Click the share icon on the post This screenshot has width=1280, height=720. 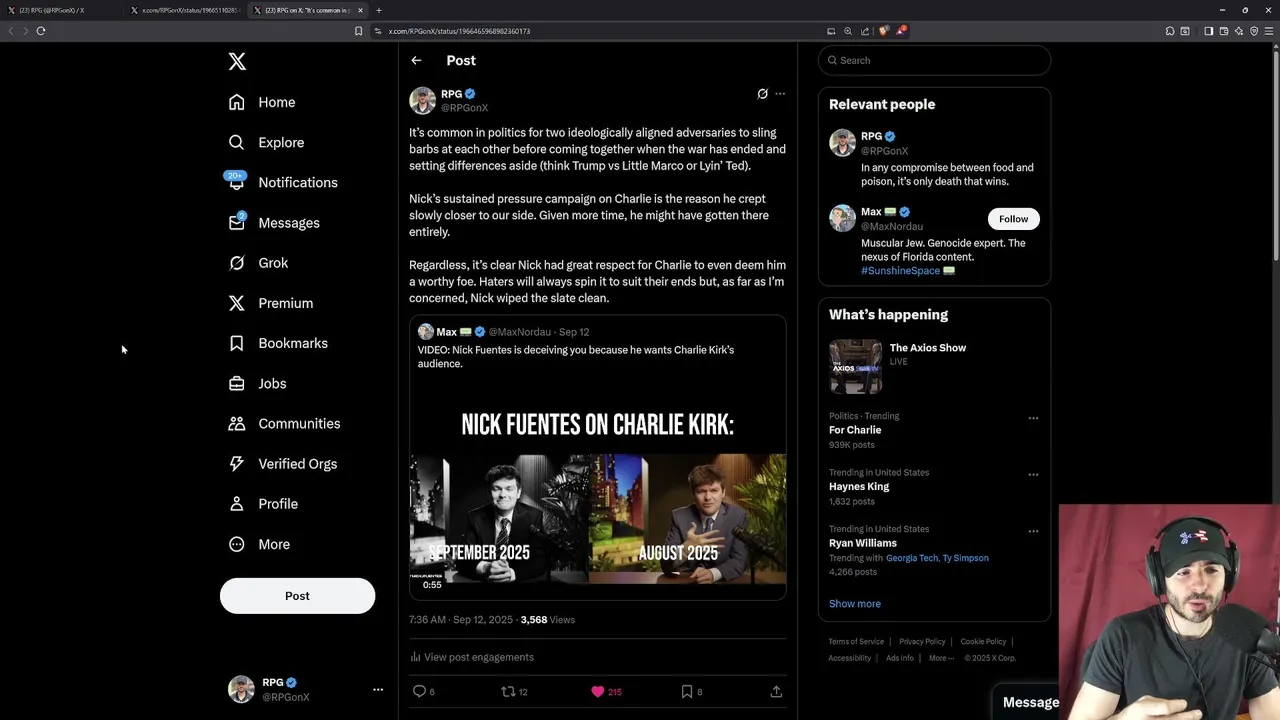(776, 691)
